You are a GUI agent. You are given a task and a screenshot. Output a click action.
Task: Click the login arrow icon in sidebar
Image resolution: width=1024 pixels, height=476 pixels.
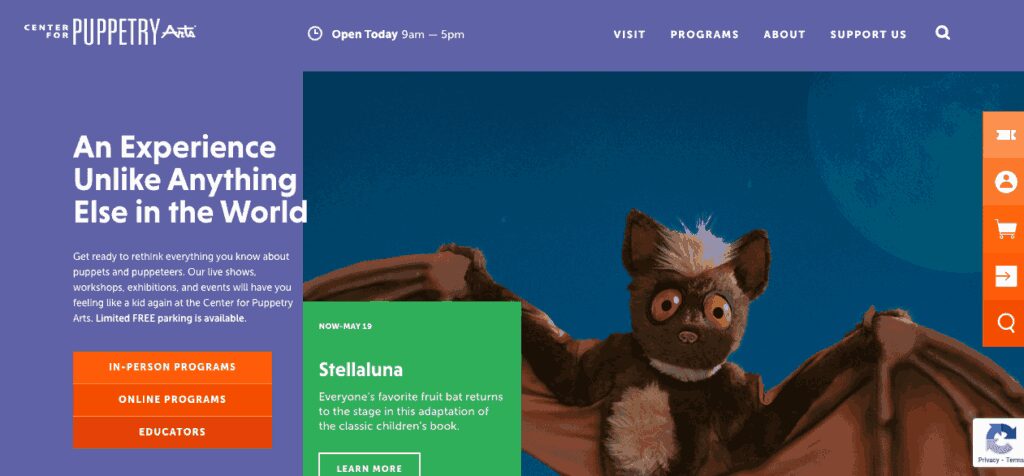point(1006,276)
